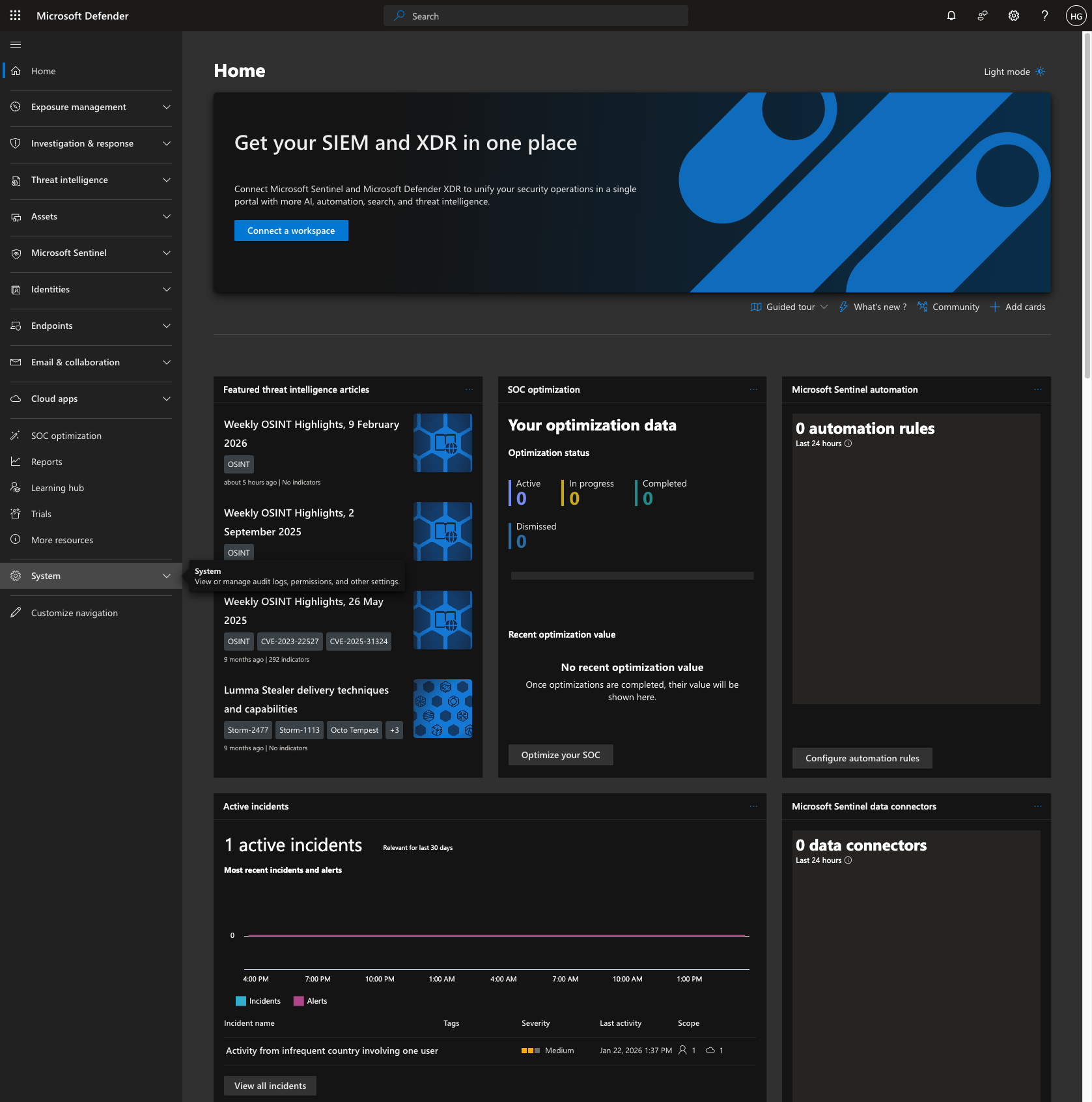Expand Exposure management section
The image size is (1092, 1102).
point(91,107)
